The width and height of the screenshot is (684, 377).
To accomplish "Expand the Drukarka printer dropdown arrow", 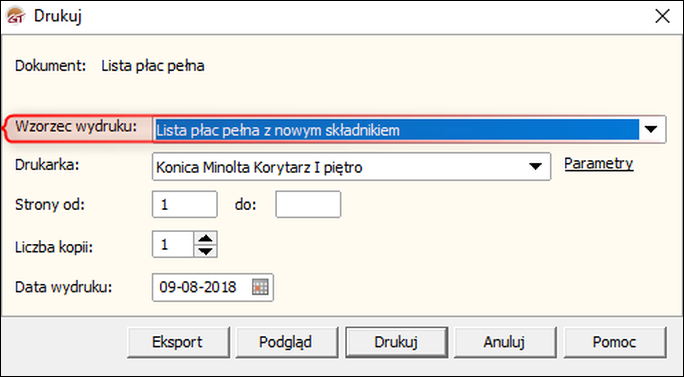I will pos(536,166).
